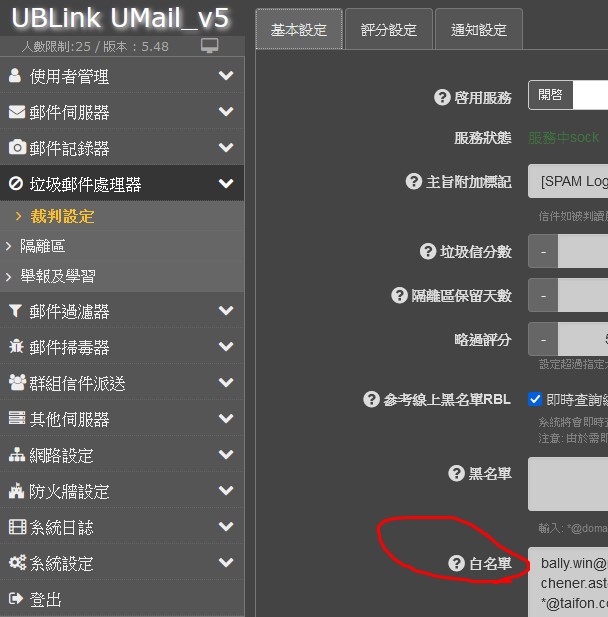Collapse the 垃圾郵件處理器 menu chevron
The height and width of the screenshot is (617, 608).
click(x=226, y=183)
